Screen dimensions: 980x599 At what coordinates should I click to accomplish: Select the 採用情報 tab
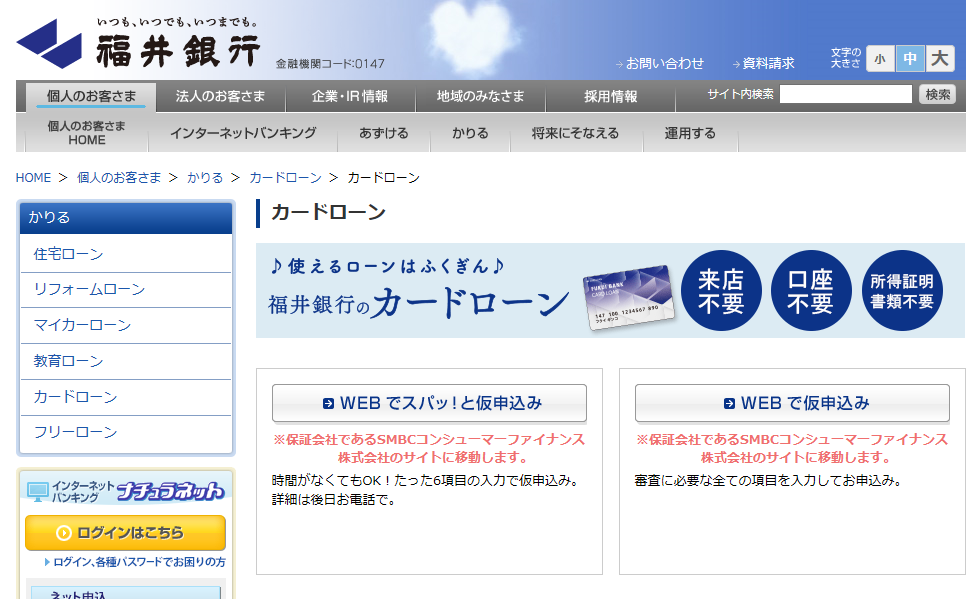click(611, 96)
